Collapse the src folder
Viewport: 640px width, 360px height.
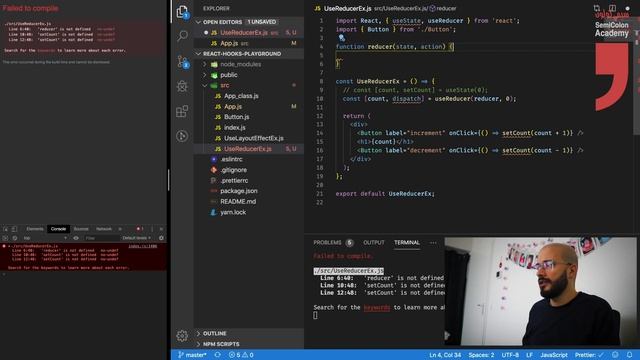(249, 85)
